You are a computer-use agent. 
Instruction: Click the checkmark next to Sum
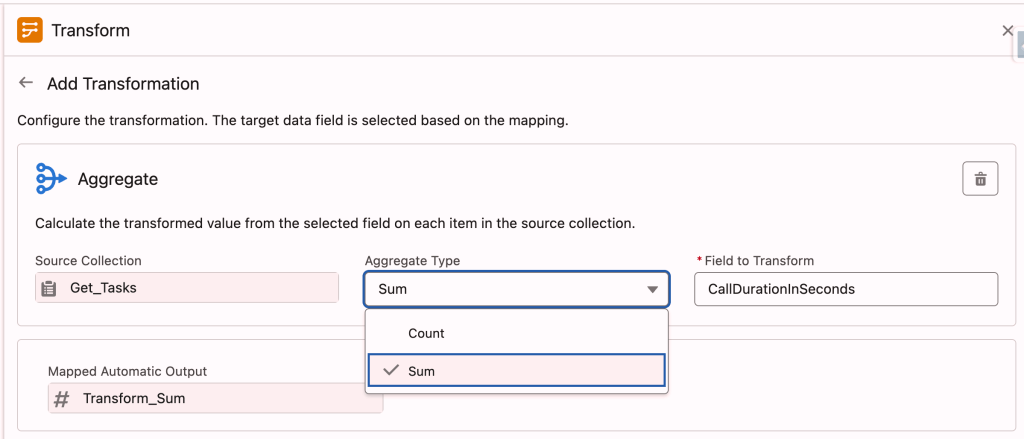tap(391, 370)
